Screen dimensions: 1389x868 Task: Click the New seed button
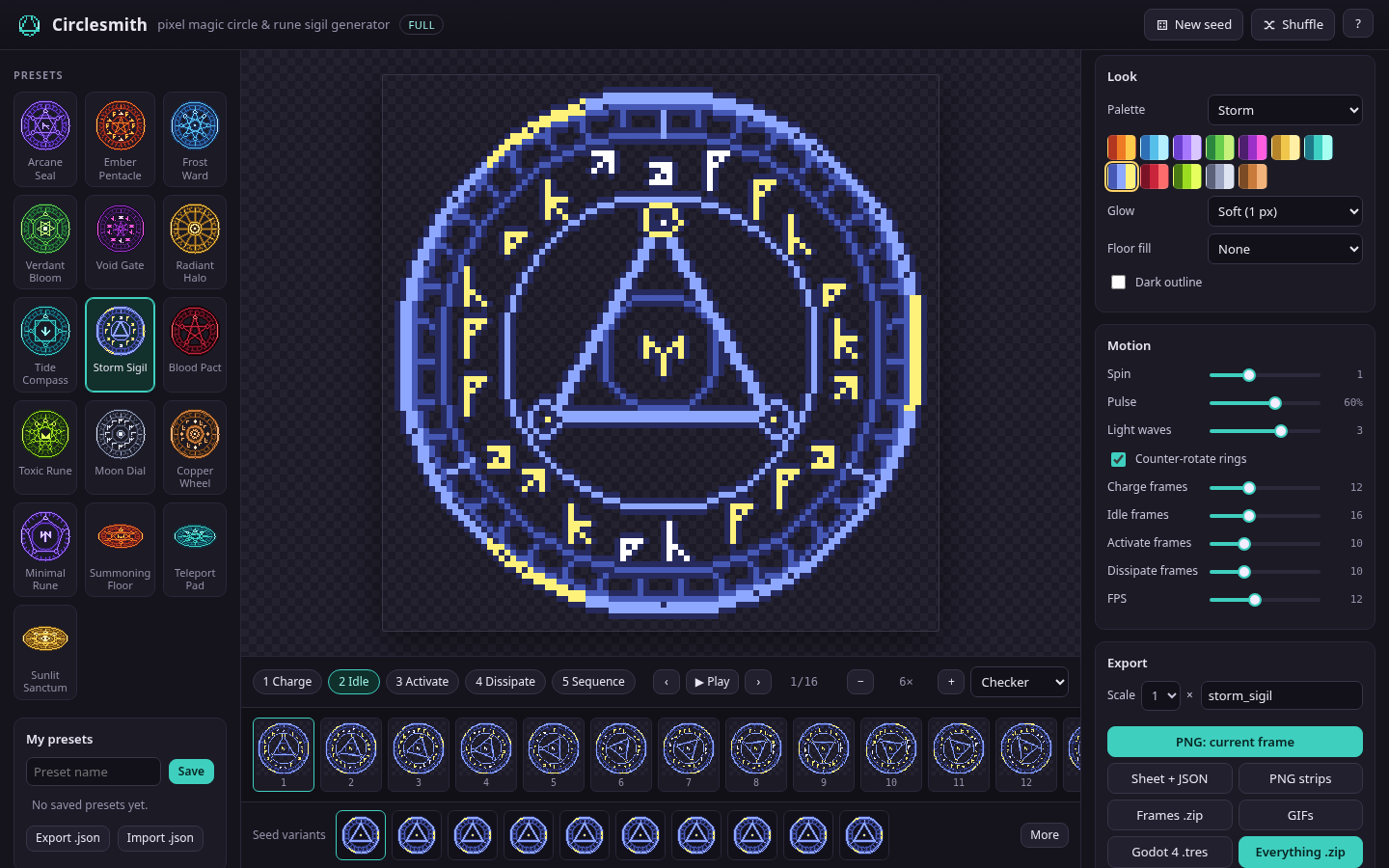[x=1194, y=24]
